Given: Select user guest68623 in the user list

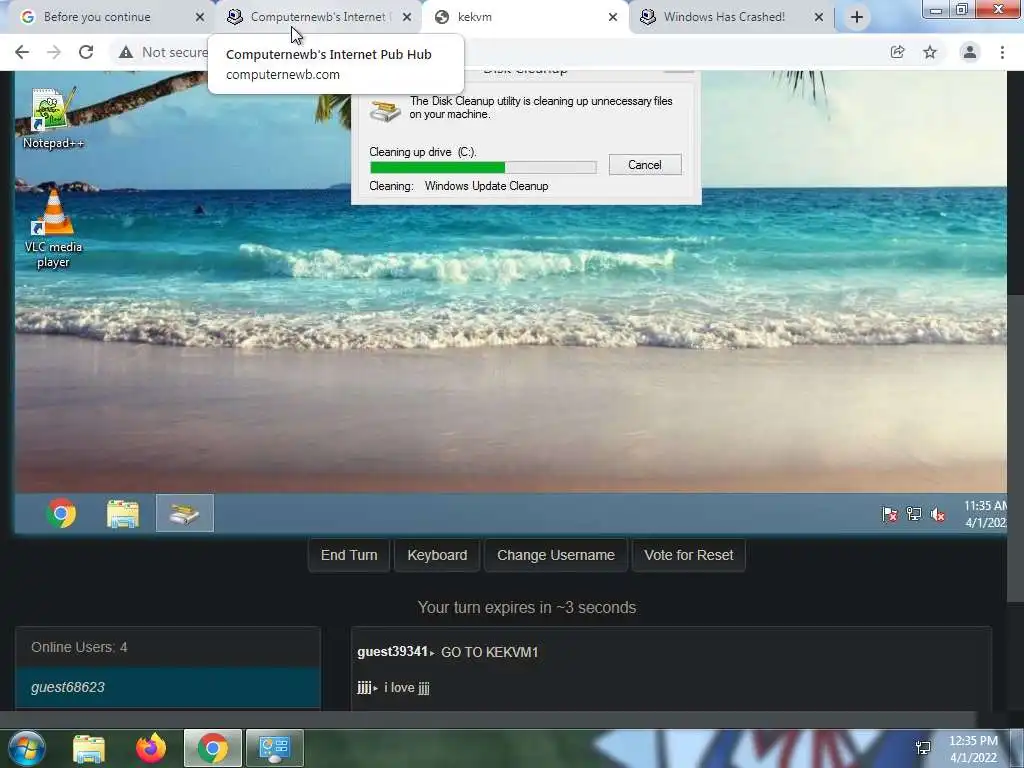Looking at the screenshot, I should point(168,687).
